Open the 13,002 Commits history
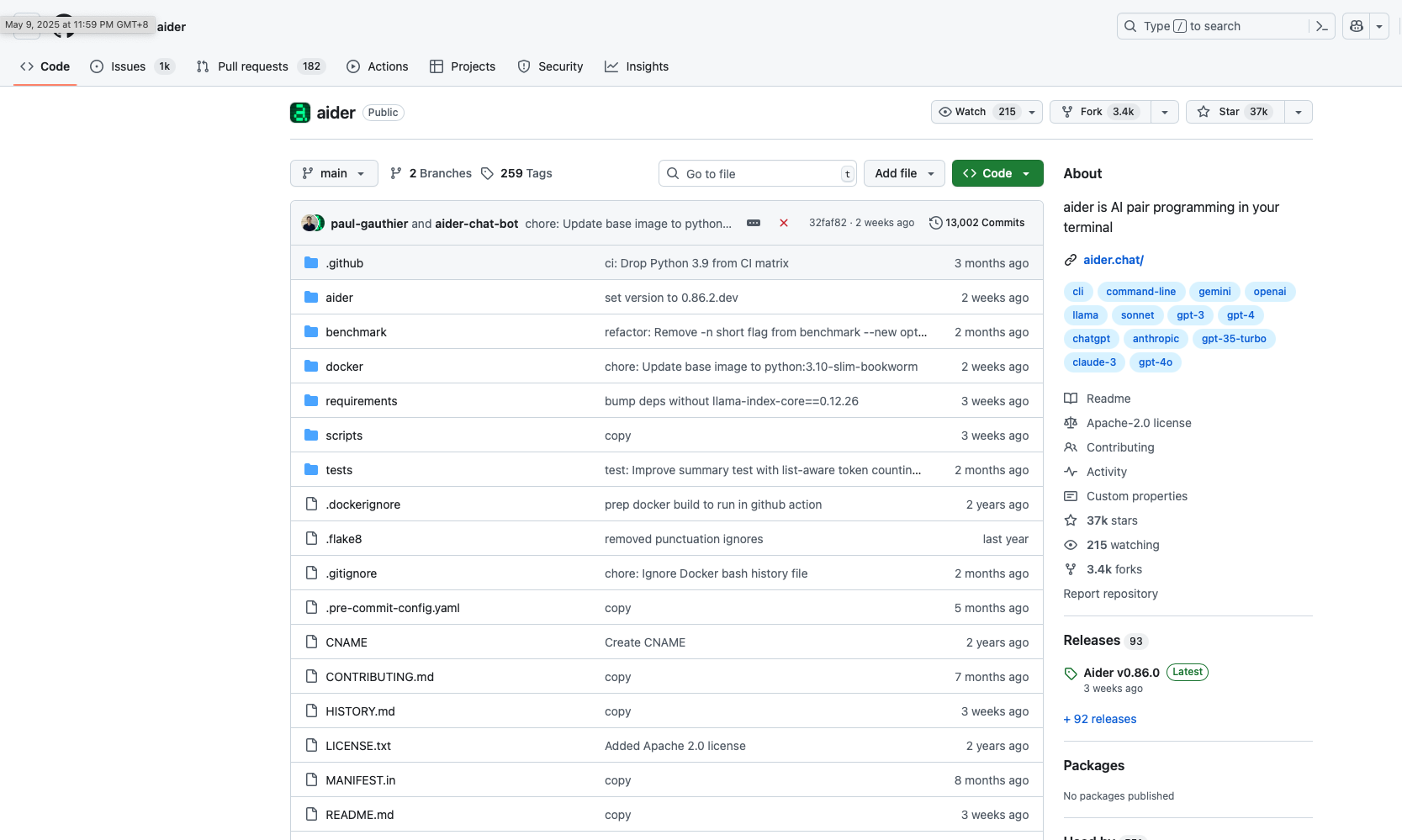The image size is (1402, 840). click(976, 223)
